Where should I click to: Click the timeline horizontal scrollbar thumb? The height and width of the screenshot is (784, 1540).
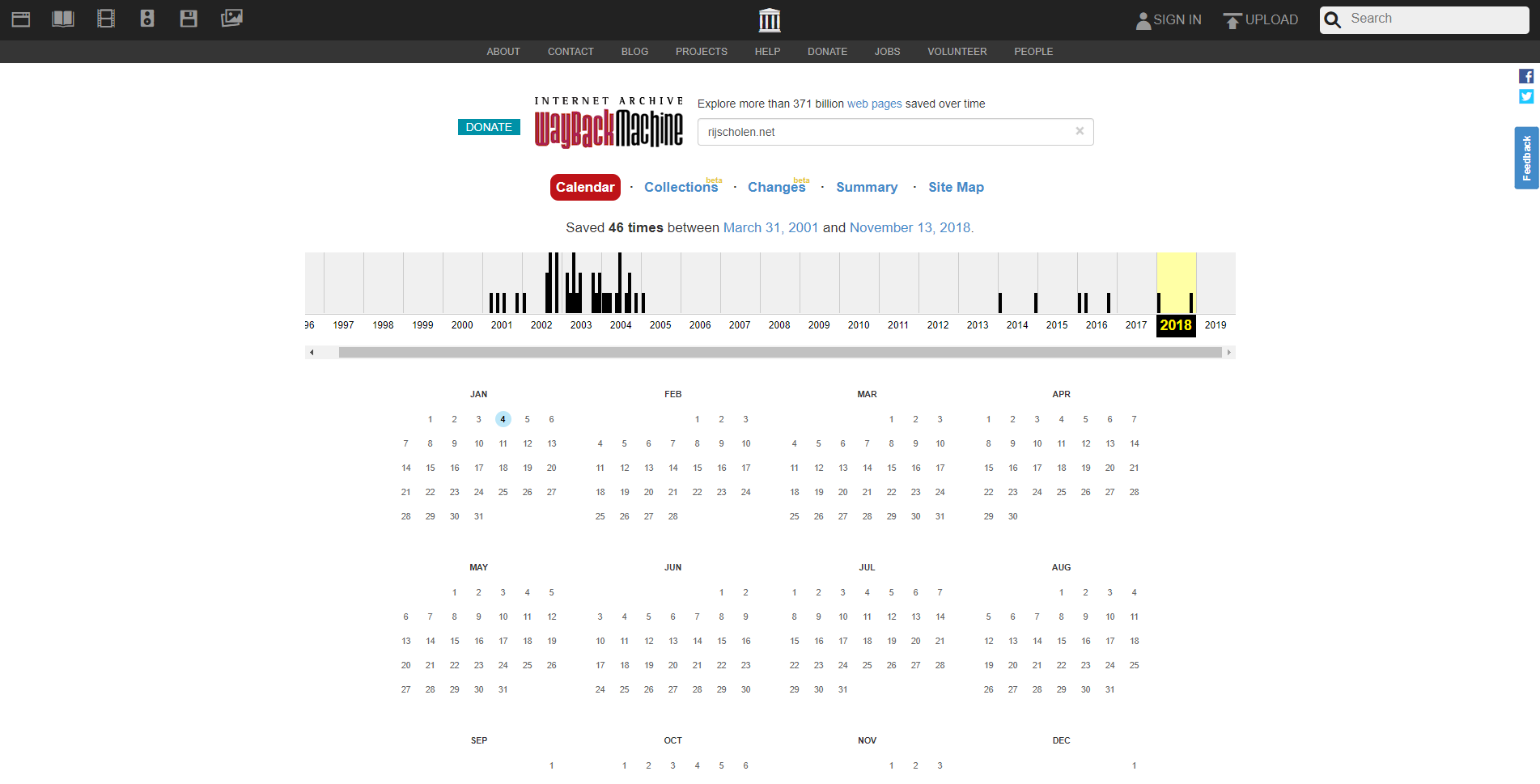pyautogui.click(x=780, y=352)
